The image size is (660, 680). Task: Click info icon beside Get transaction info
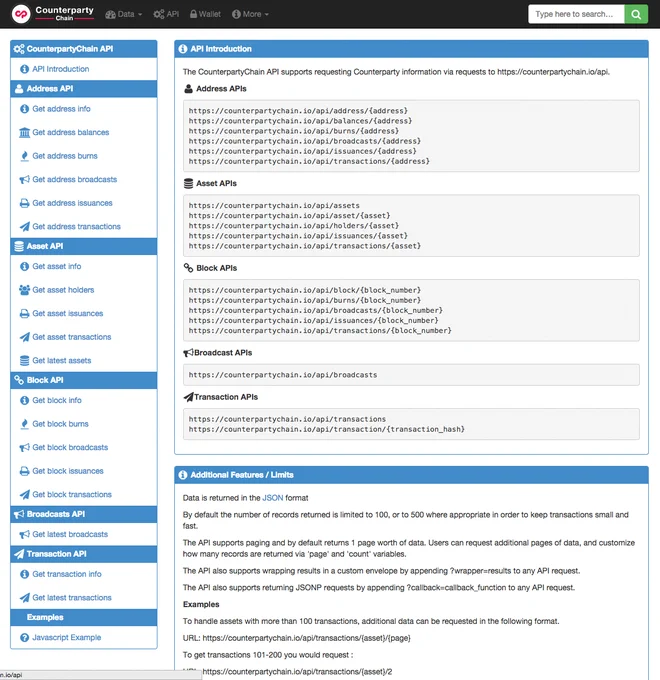25,574
